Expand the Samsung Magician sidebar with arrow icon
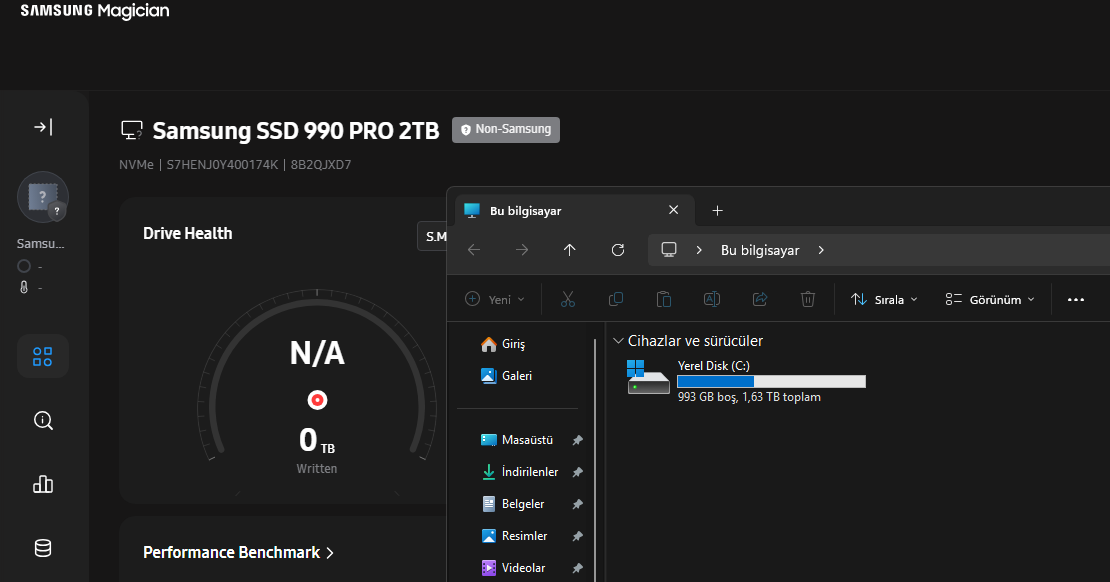The width and height of the screenshot is (1110, 582). (x=43, y=127)
